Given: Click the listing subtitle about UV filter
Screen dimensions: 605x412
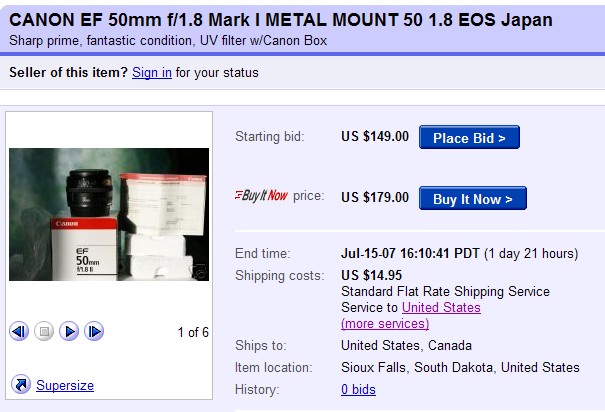Looking at the screenshot, I should coord(168,41).
